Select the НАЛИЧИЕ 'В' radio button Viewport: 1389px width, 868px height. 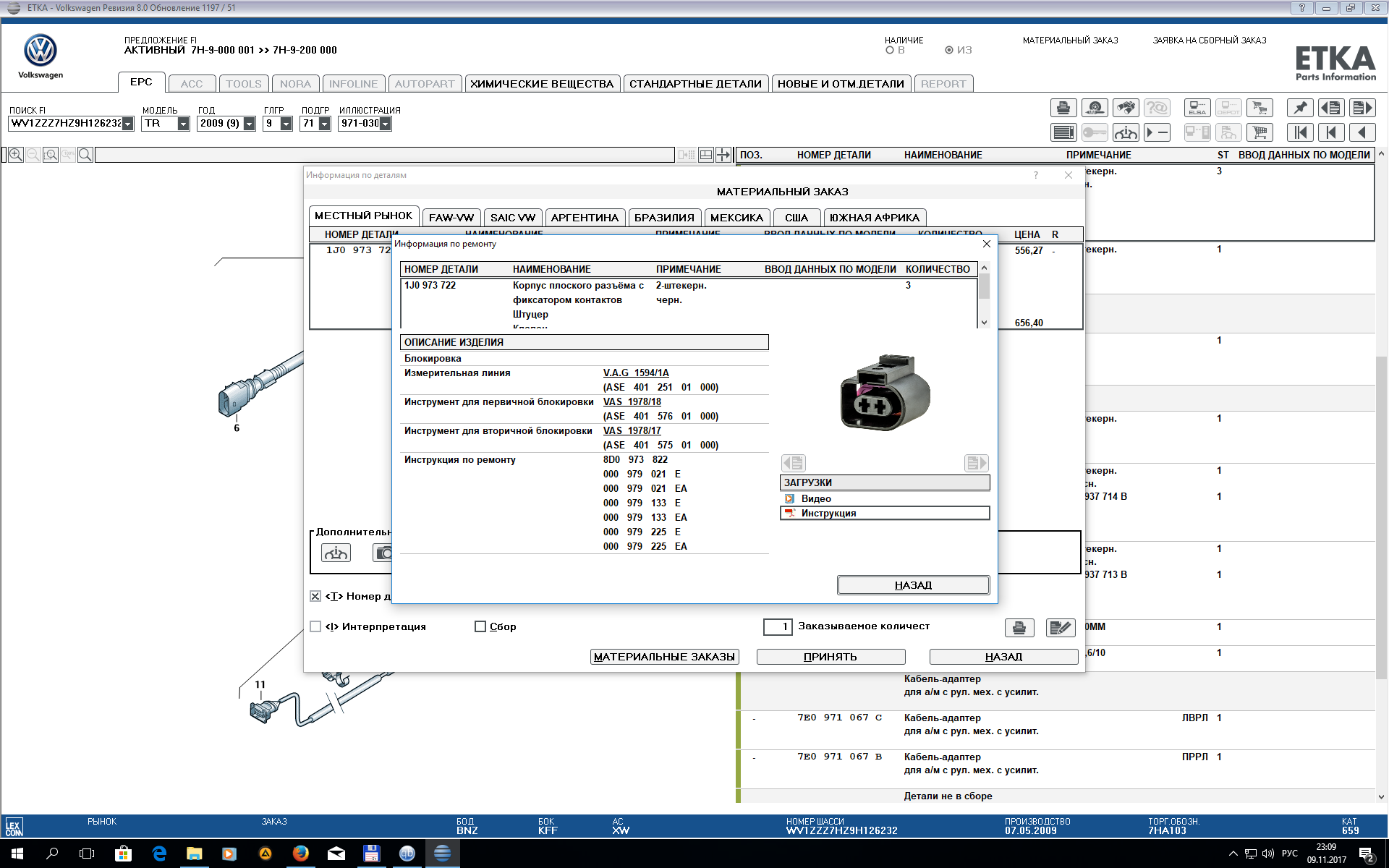pyautogui.click(x=890, y=50)
